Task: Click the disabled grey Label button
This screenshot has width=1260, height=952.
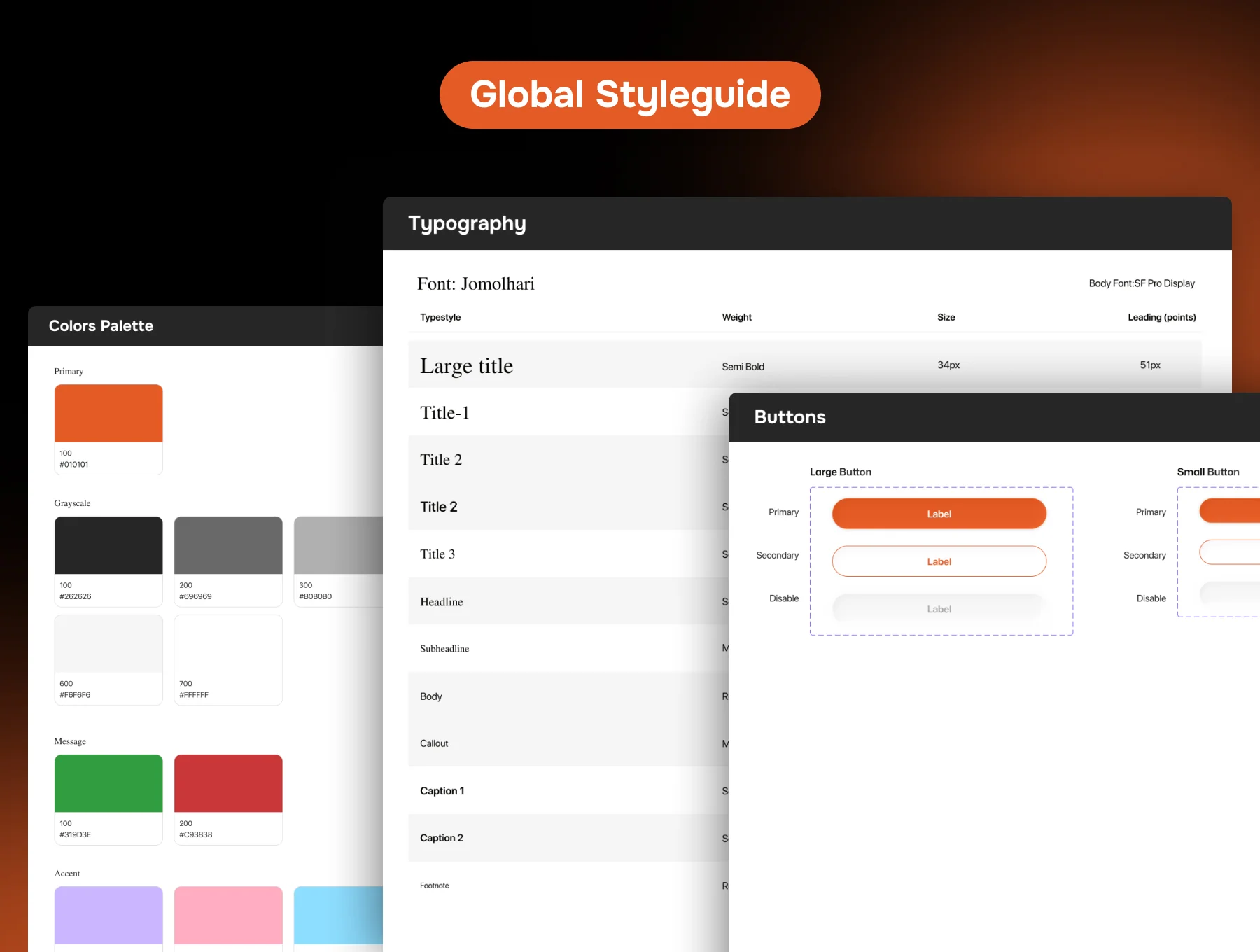Action: coord(939,609)
